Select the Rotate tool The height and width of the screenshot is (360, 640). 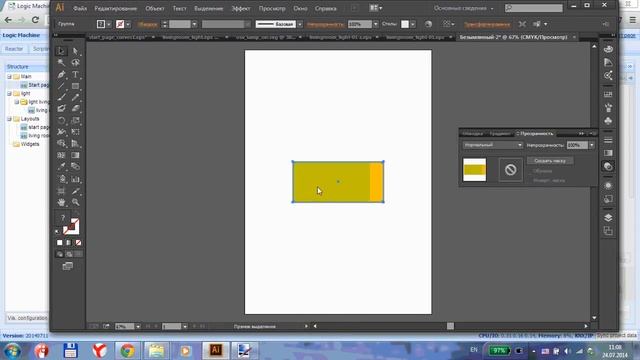(61, 120)
